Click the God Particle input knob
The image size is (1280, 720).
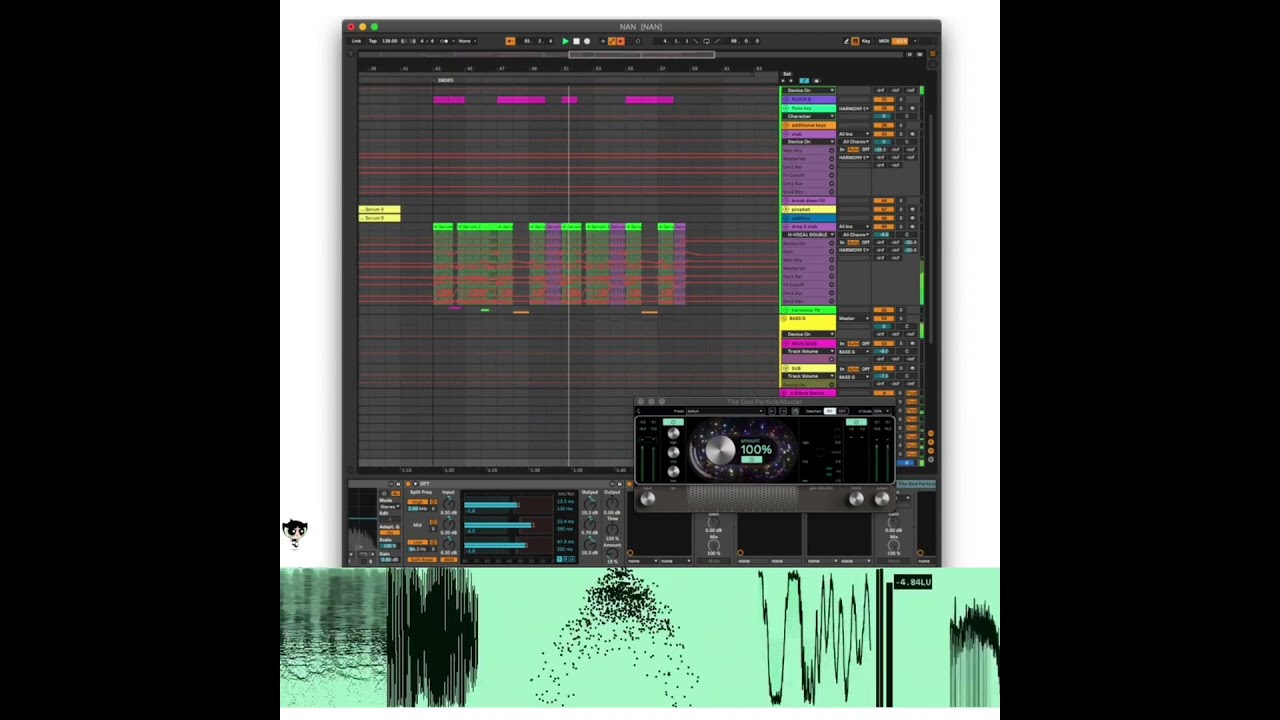click(648, 498)
